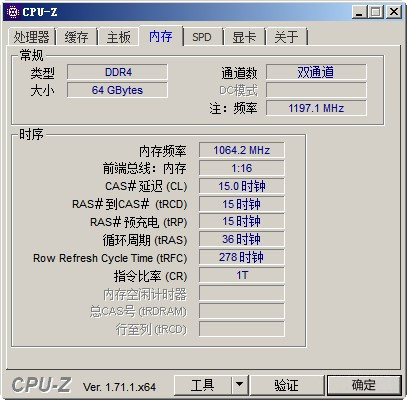Close the CPU-Z window

point(394,12)
